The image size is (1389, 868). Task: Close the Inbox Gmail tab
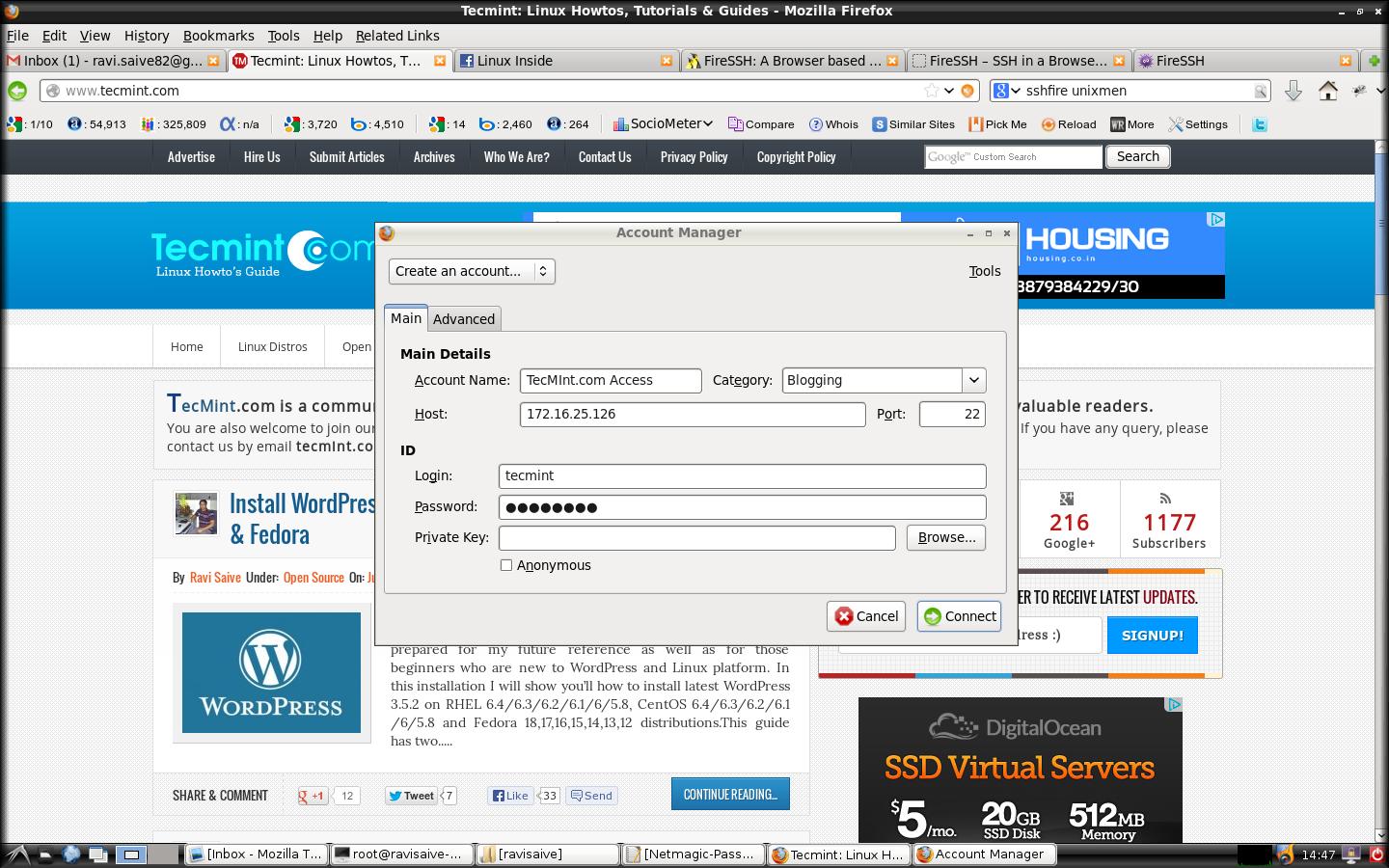tap(214, 61)
